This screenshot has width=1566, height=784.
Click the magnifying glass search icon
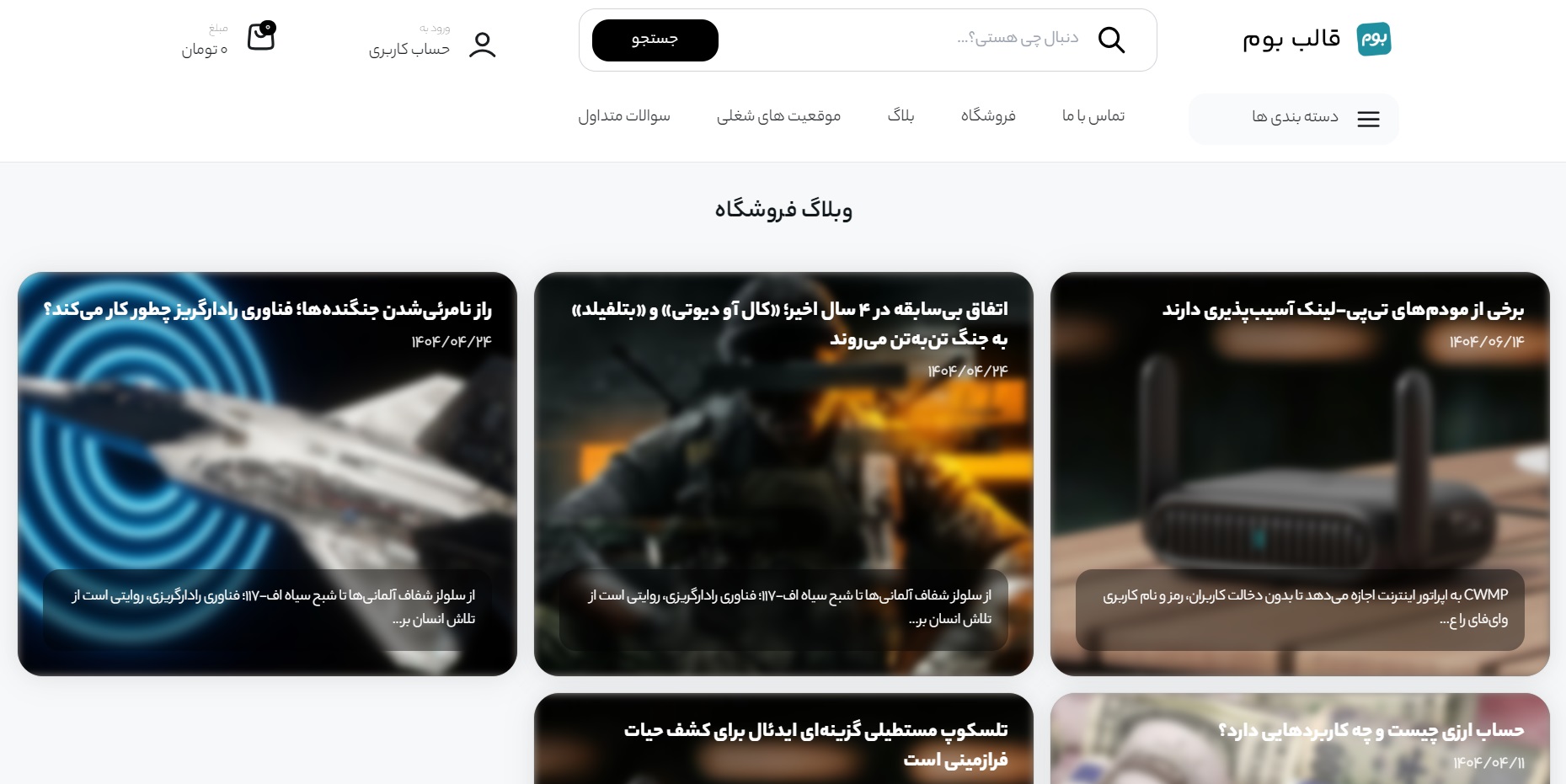[1111, 40]
